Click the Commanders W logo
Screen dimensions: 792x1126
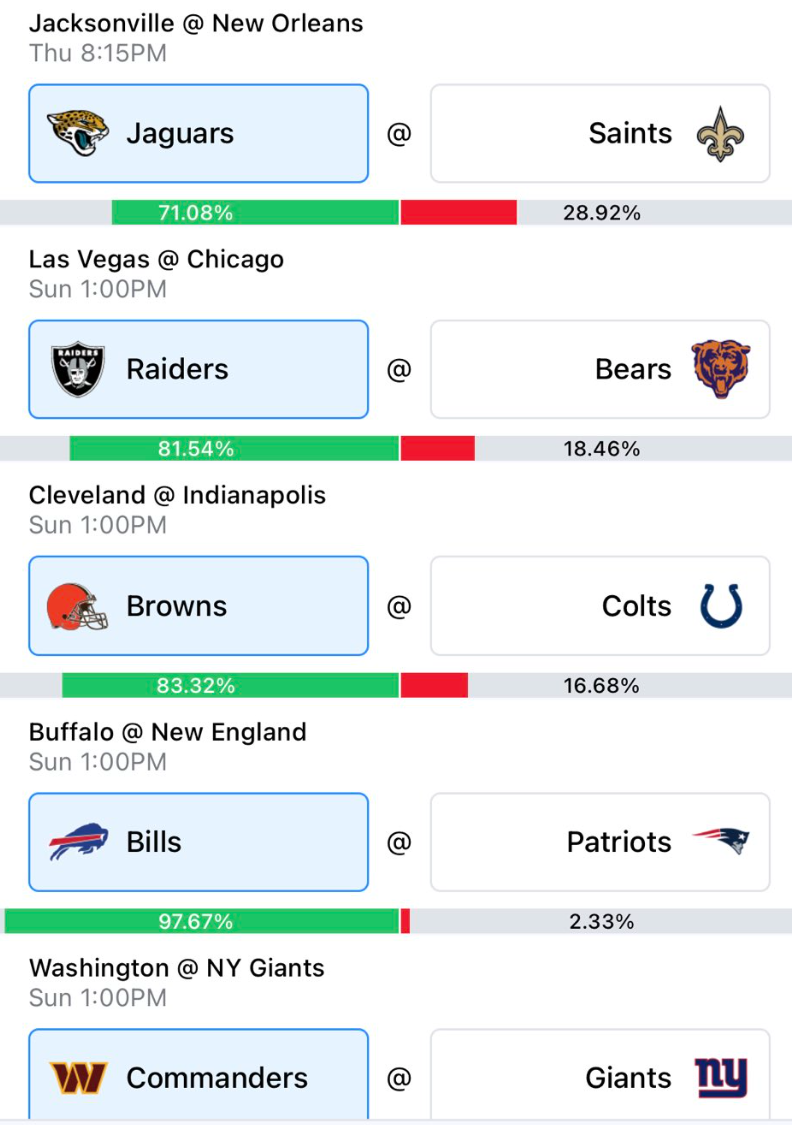(x=78, y=1078)
